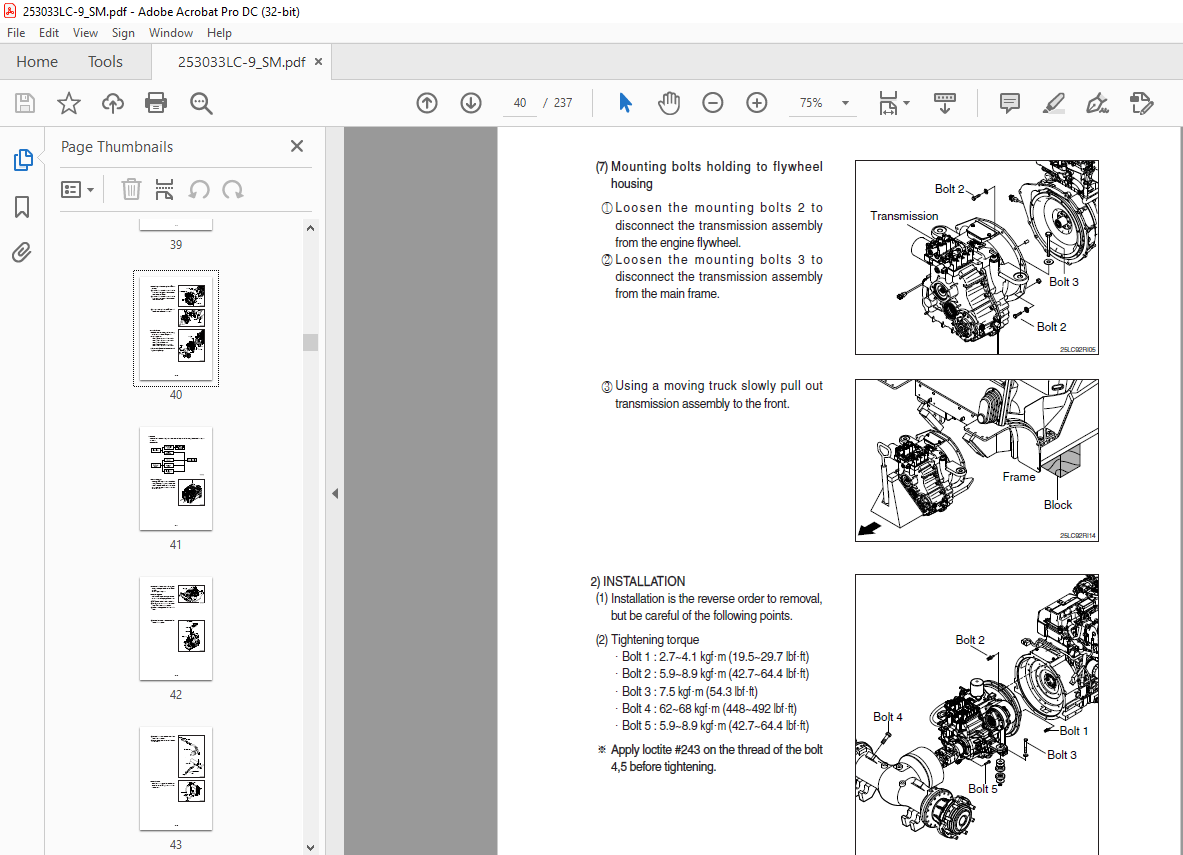Open the Window menu

click(x=171, y=33)
